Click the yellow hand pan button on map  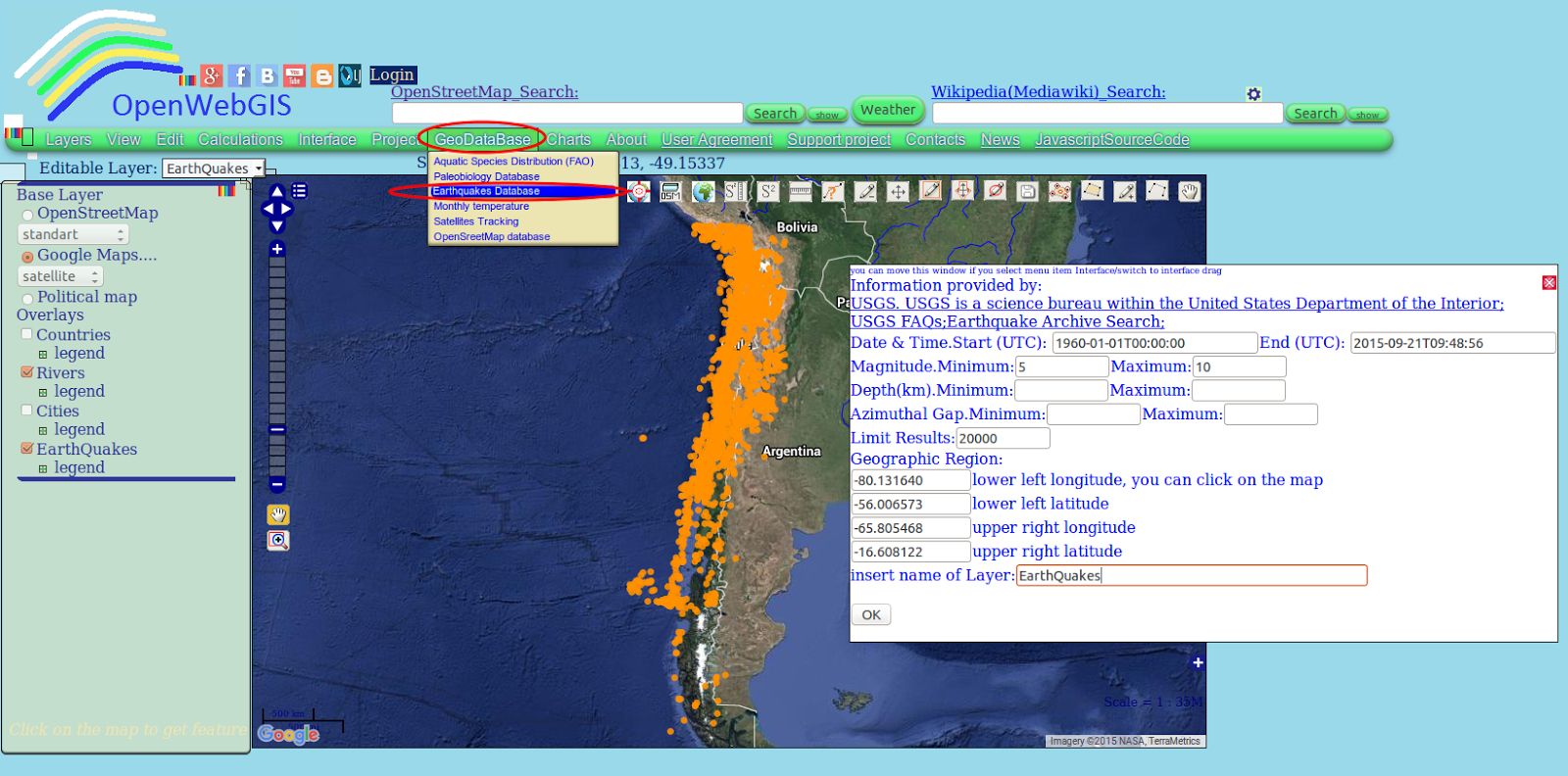point(278,514)
